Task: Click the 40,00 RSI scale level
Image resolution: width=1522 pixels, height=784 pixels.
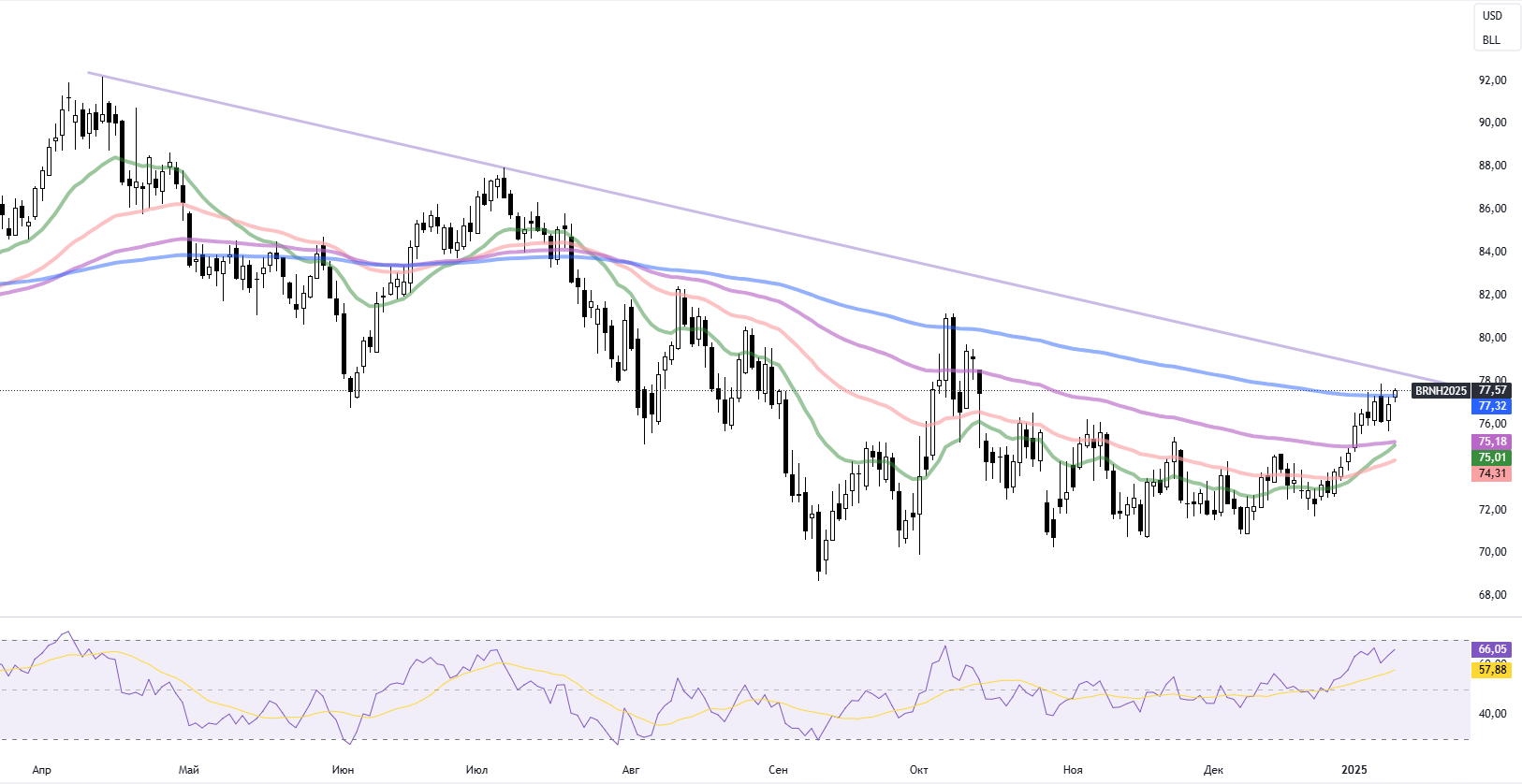Action: (x=1493, y=714)
